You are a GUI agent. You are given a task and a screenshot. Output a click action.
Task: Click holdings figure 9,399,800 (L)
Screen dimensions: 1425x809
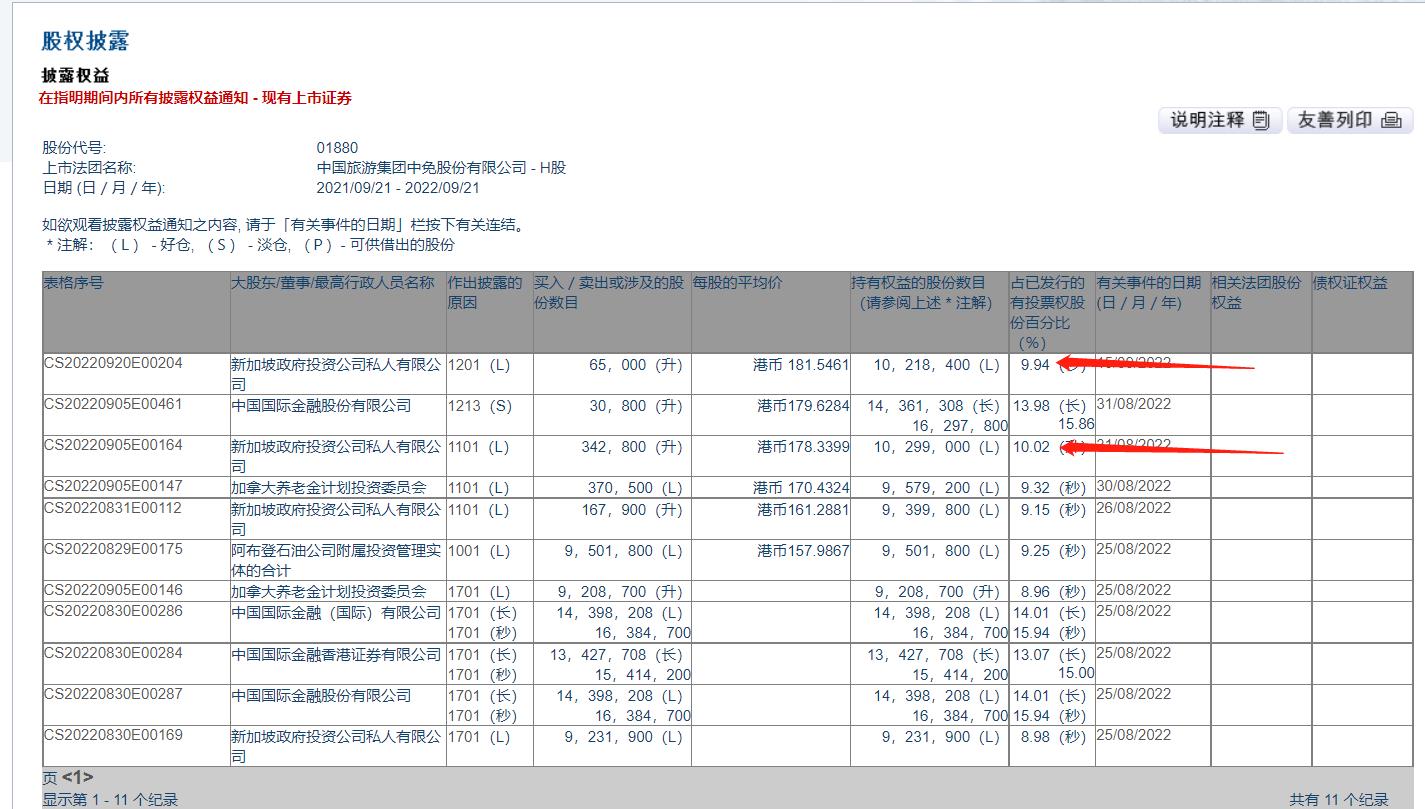coord(941,509)
